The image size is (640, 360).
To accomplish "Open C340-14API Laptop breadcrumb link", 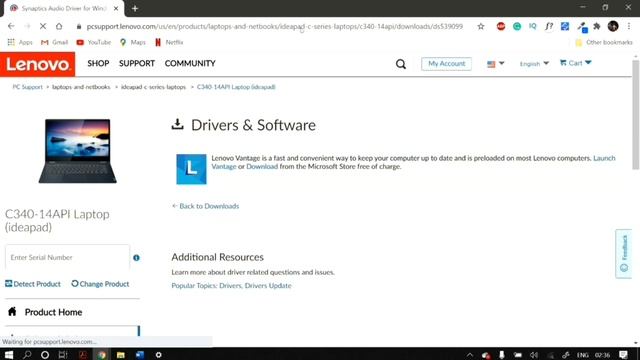I will click(x=236, y=87).
